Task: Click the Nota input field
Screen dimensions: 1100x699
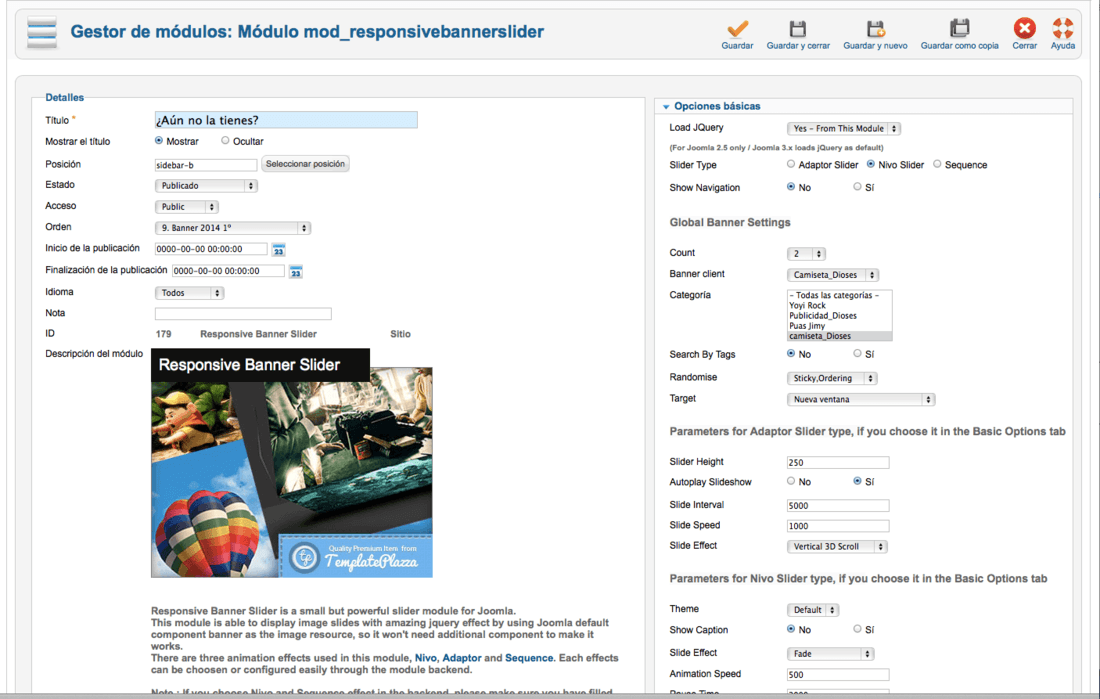Action: pos(243,314)
